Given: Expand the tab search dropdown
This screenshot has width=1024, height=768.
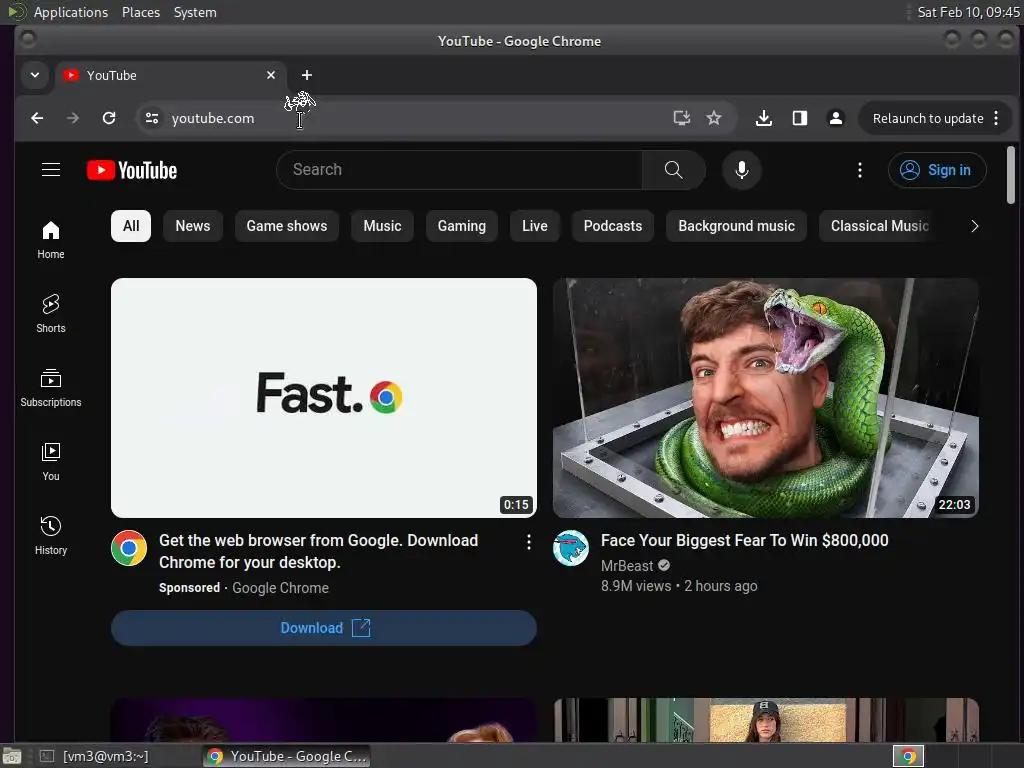Looking at the screenshot, I should click(x=35, y=75).
